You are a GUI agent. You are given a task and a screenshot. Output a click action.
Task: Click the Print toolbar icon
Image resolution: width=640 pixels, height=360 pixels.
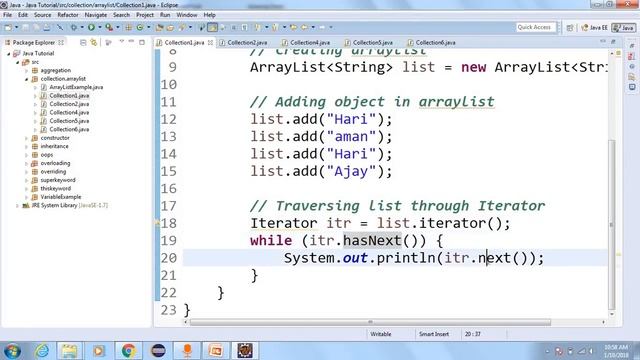(x=47, y=27)
